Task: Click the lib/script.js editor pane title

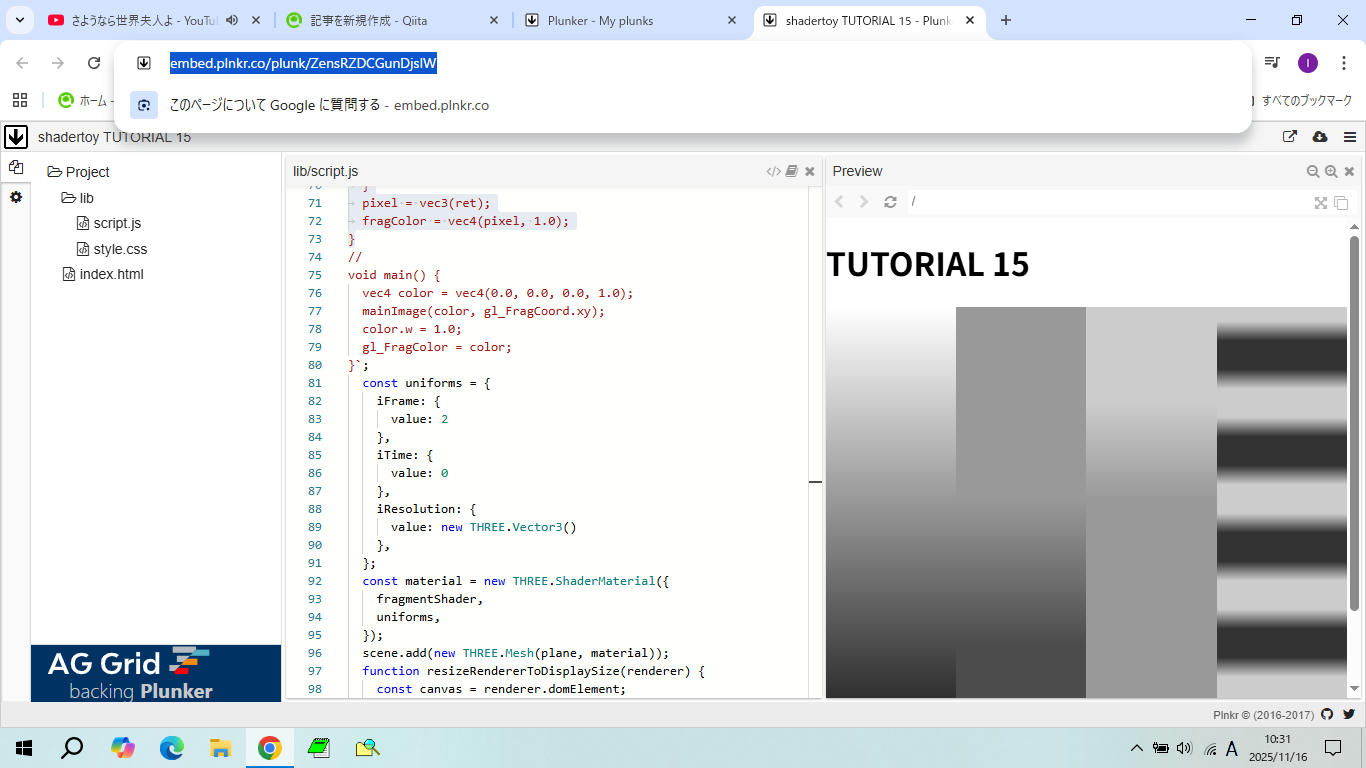Action: click(325, 171)
